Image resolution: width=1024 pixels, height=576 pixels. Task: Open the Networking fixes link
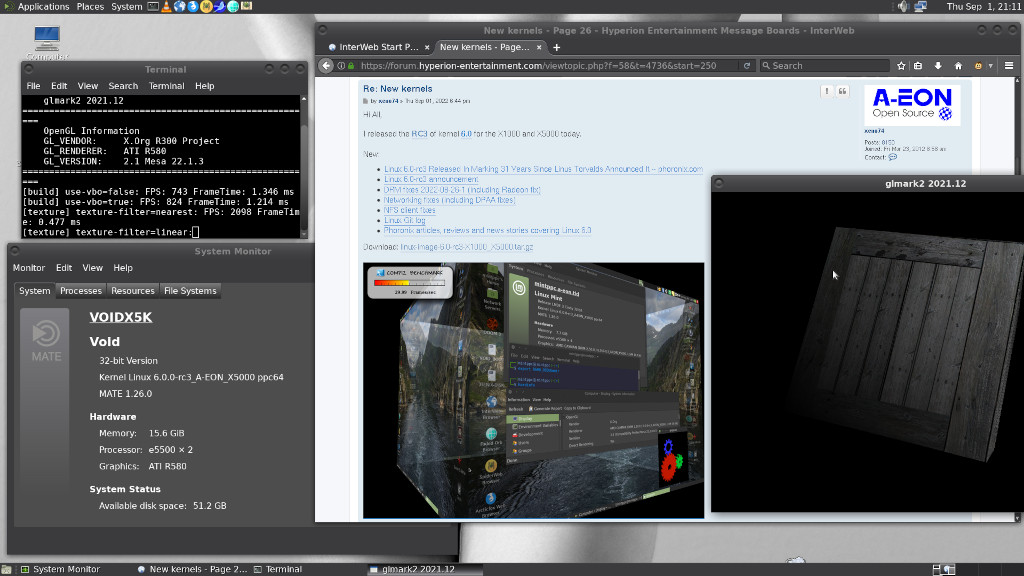449,200
